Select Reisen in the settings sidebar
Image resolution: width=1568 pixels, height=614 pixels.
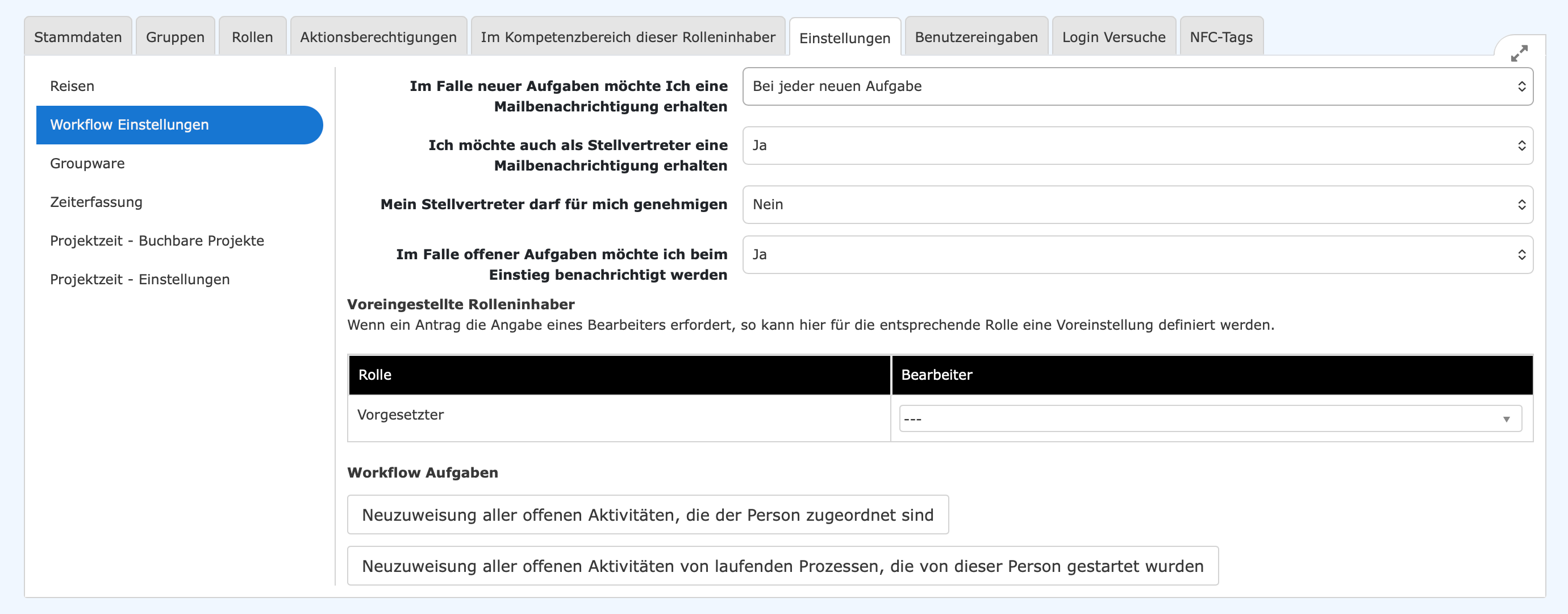pyautogui.click(x=180, y=86)
